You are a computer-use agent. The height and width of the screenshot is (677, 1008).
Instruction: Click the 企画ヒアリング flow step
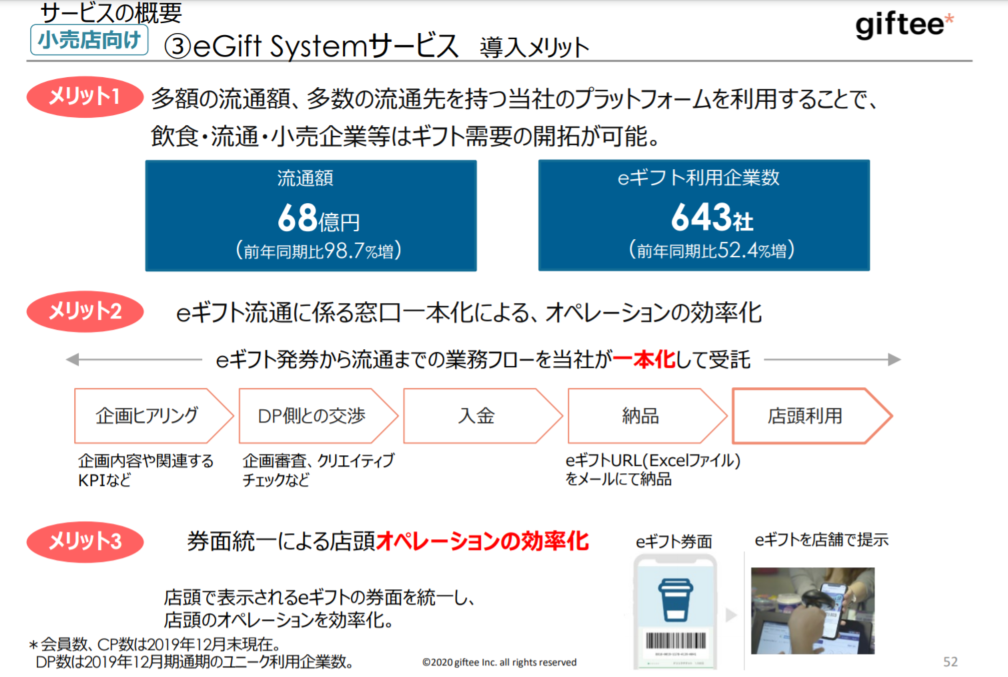153,416
